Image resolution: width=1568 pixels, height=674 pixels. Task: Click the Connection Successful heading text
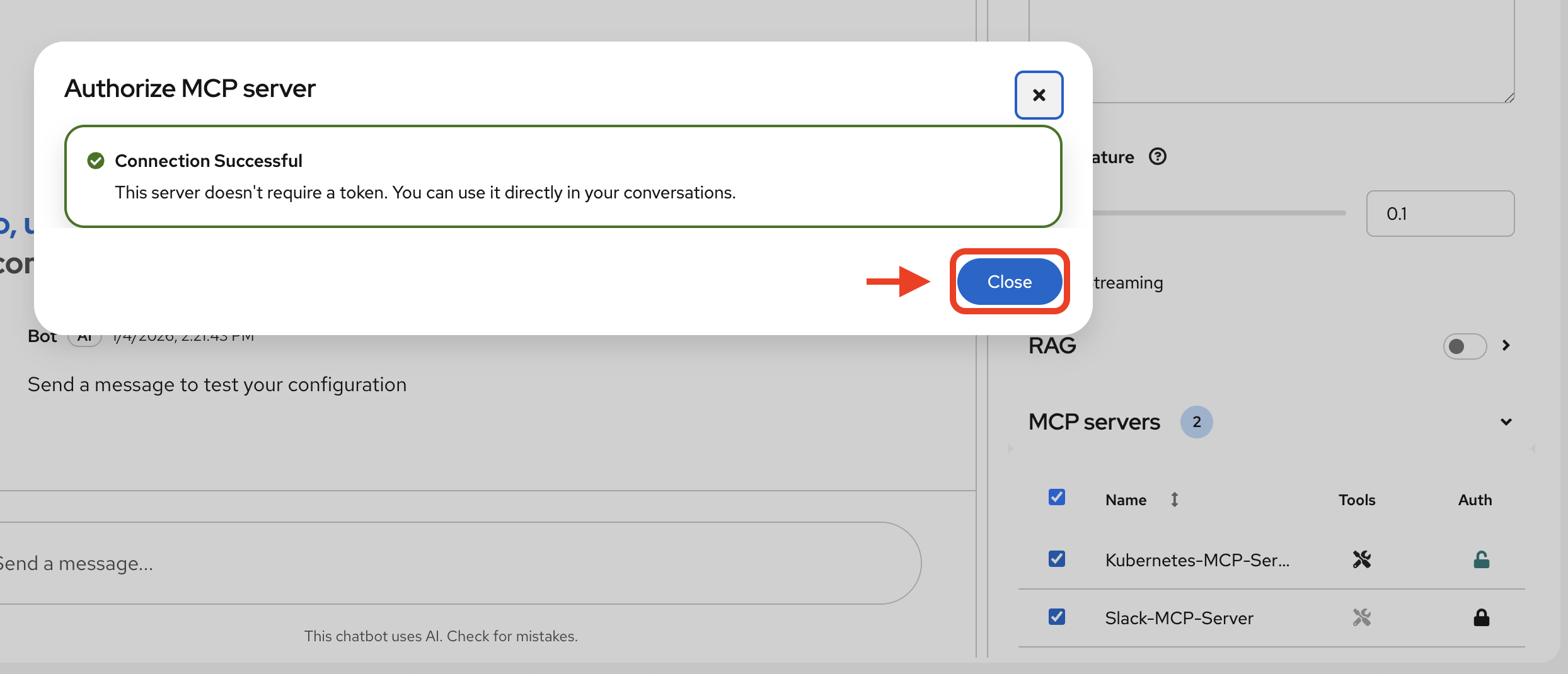point(209,161)
